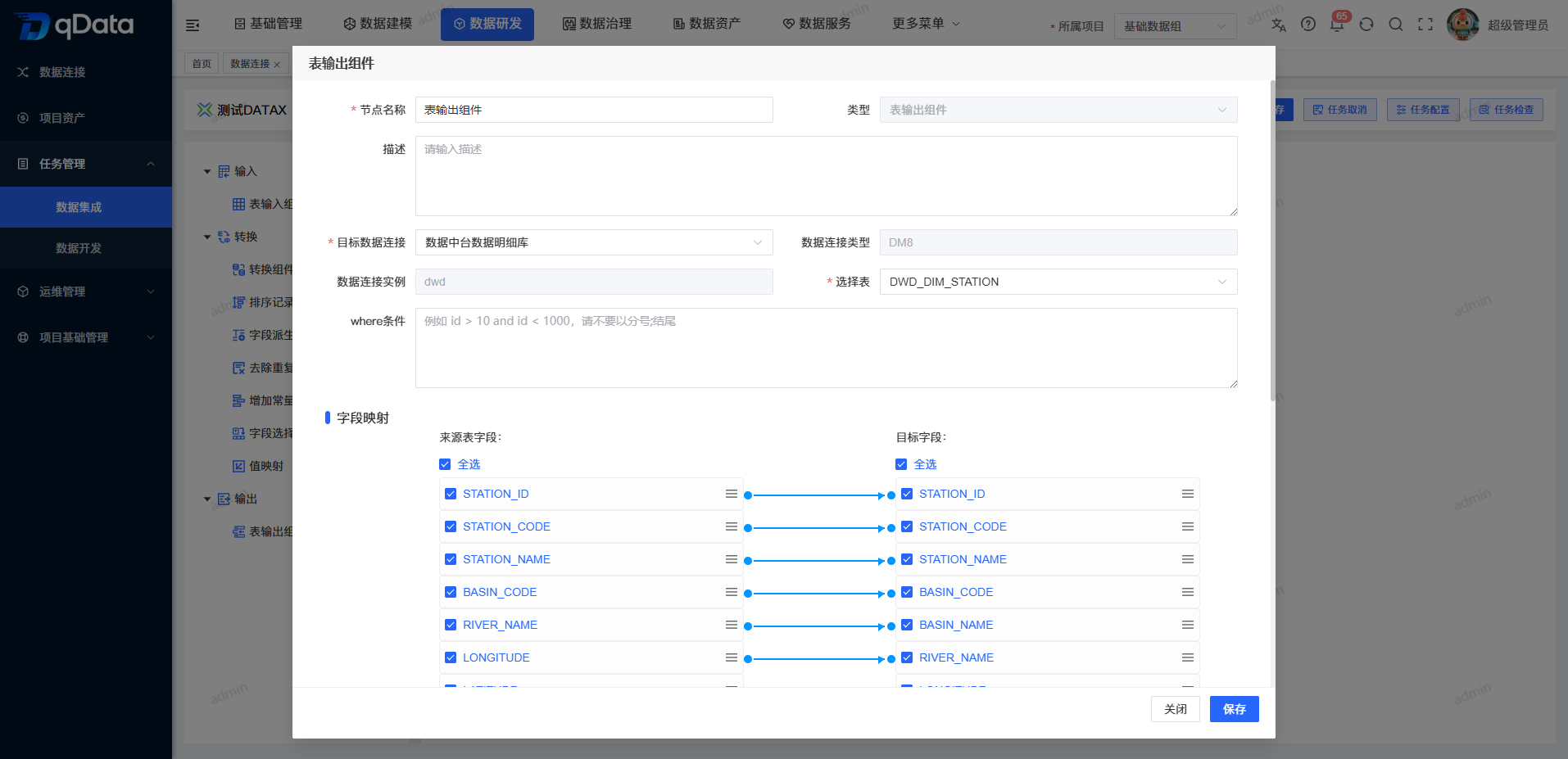Image resolution: width=1568 pixels, height=759 pixels.
Task: Open 数据开发 in sidebar
Action: (86, 248)
